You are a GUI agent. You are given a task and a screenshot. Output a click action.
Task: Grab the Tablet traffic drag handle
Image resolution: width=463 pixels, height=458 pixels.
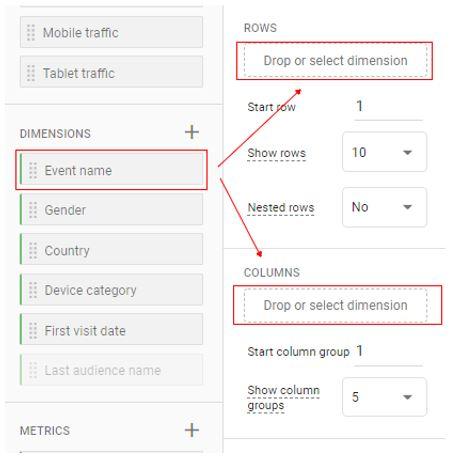[x=31, y=73]
